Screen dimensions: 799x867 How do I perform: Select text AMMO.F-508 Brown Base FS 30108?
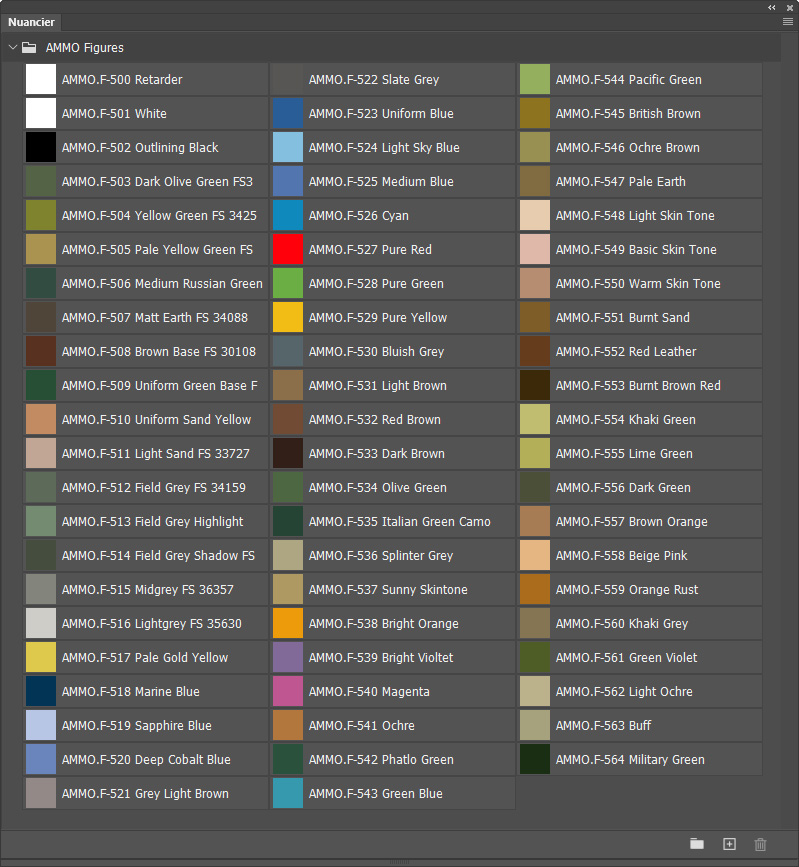(x=159, y=351)
